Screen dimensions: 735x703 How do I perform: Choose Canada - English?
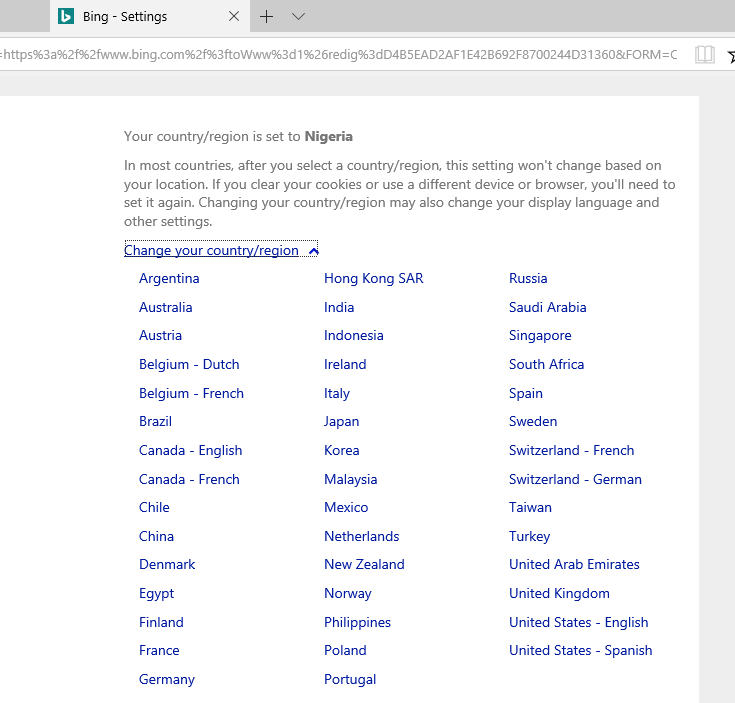coord(190,451)
